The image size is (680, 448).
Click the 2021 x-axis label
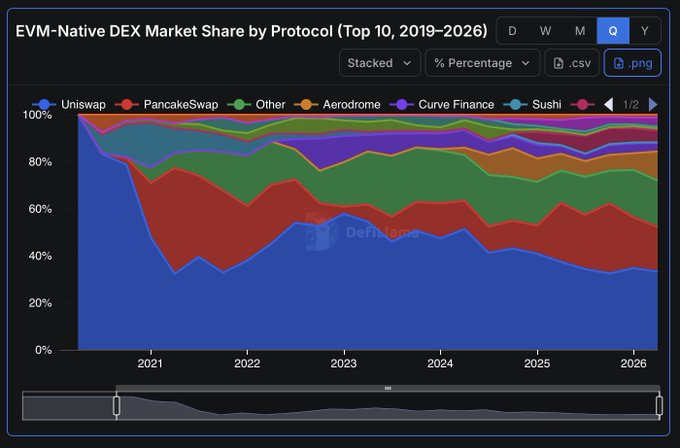[150, 363]
